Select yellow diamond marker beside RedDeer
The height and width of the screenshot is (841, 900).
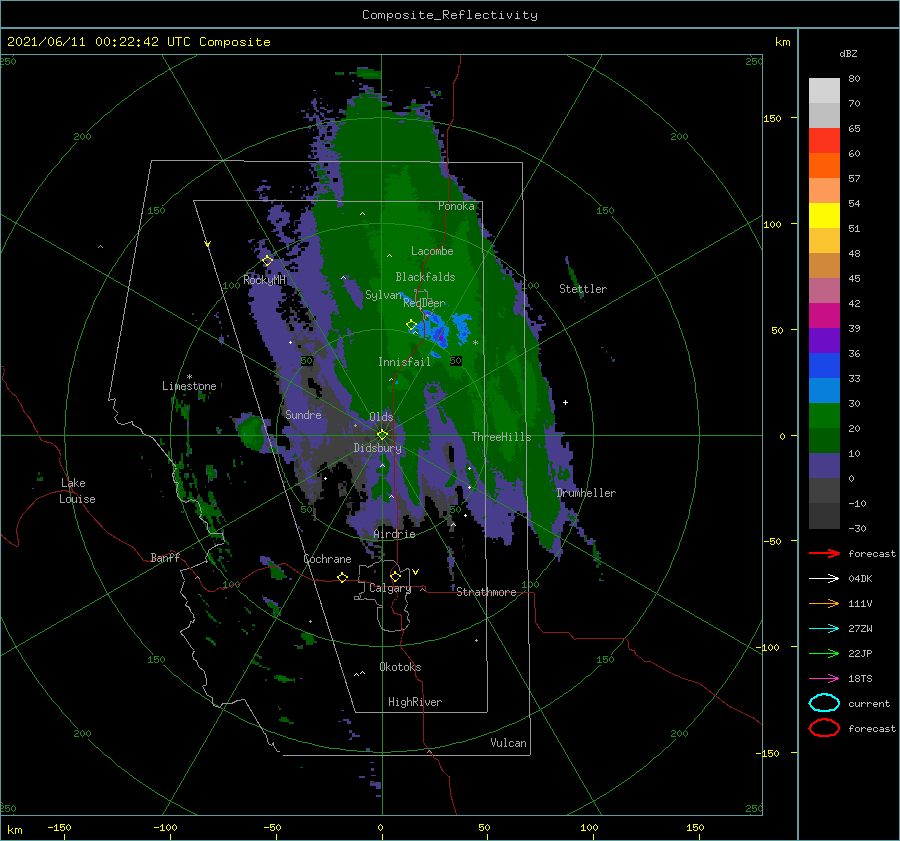(412, 325)
